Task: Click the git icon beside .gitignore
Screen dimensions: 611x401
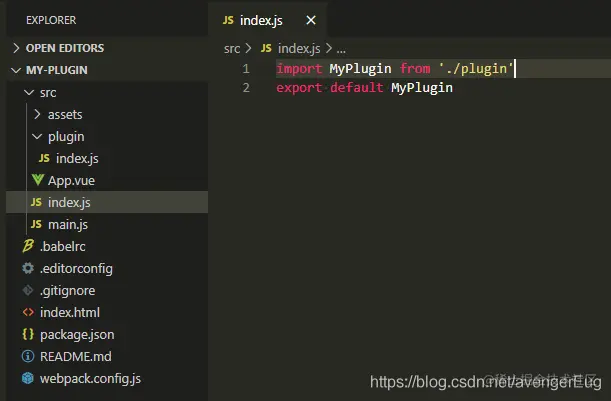Action: (x=28, y=290)
